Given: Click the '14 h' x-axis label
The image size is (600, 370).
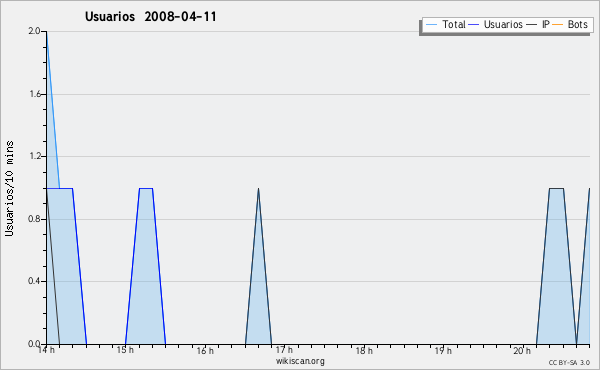Looking at the screenshot, I should [46, 350].
